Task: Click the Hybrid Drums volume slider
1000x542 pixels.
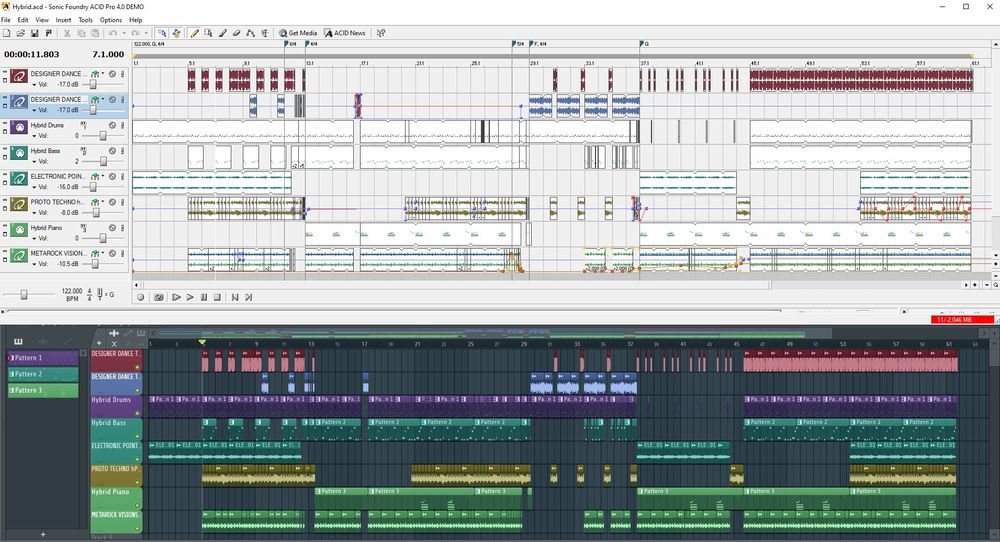Action: (x=103, y=136)
